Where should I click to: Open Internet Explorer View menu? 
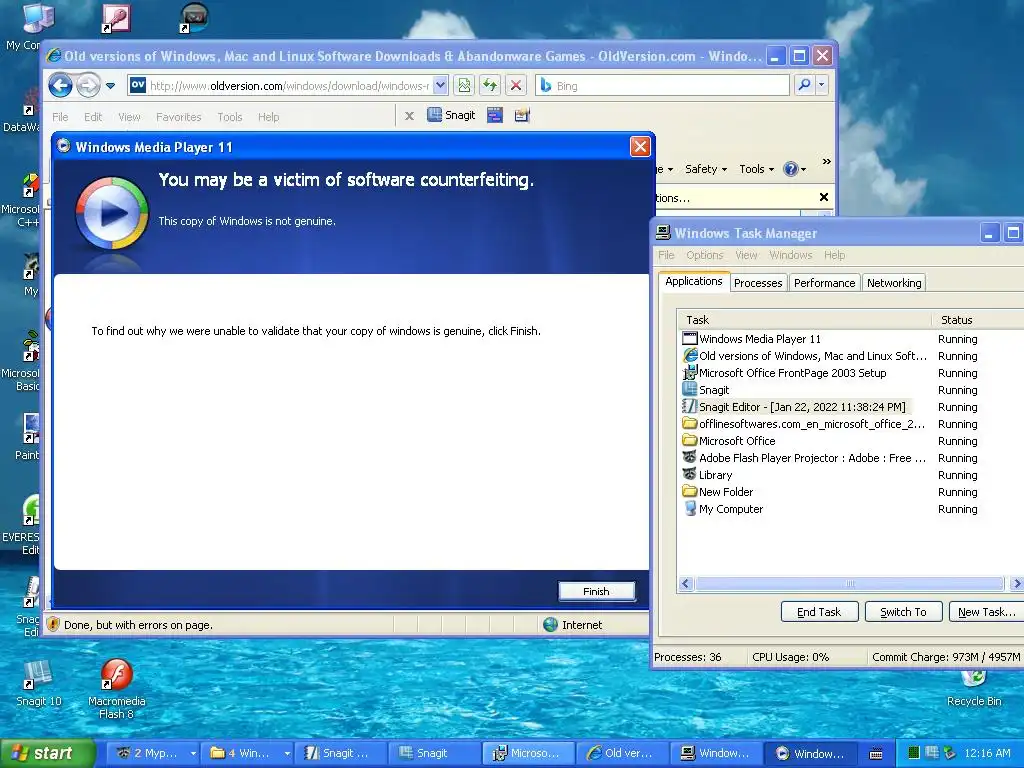(129, 117)
